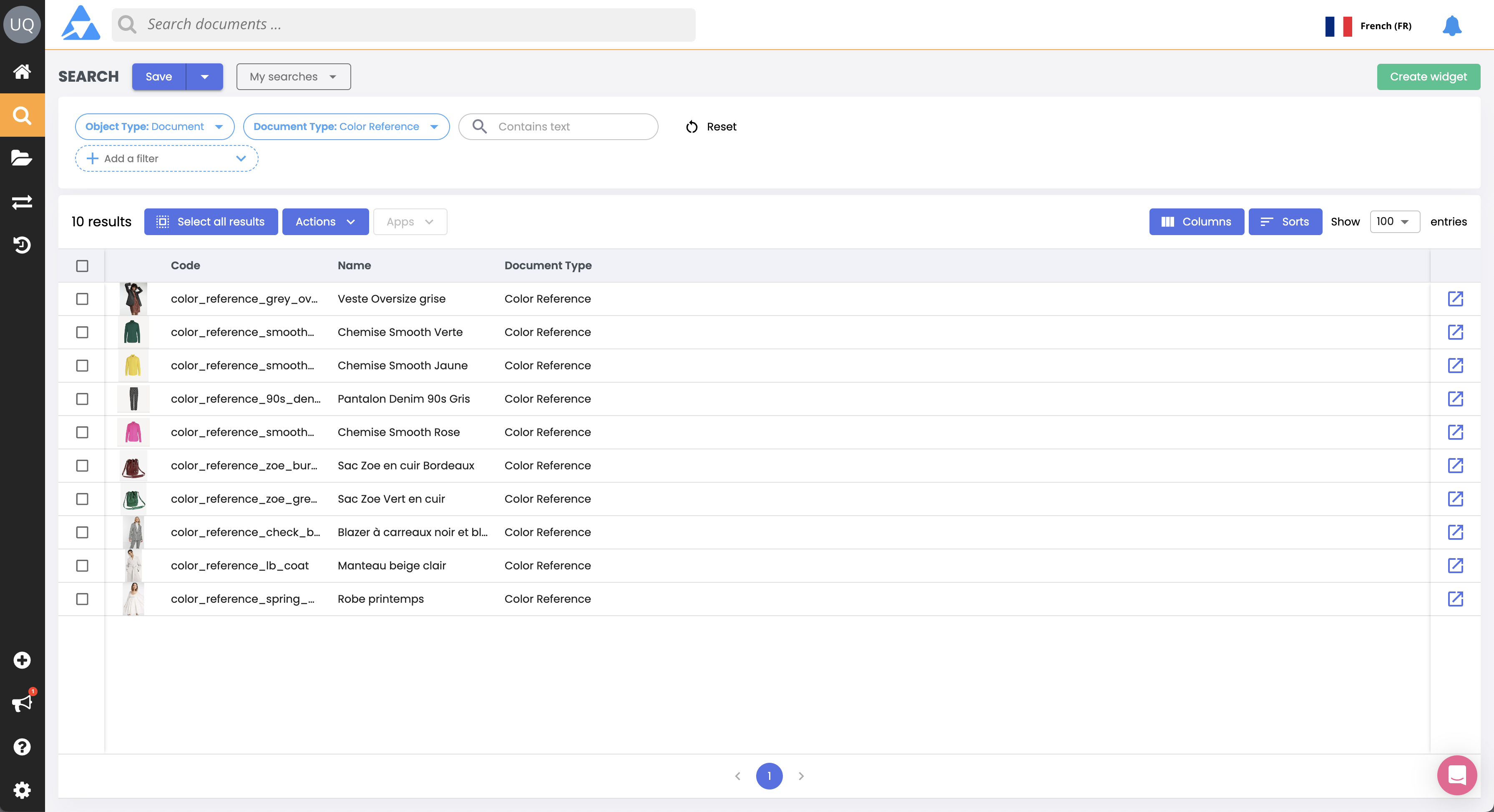The height and width of the screenshot is (812, 1494).
Task: Click the Search documents field
Action: (x=404, y=24)
